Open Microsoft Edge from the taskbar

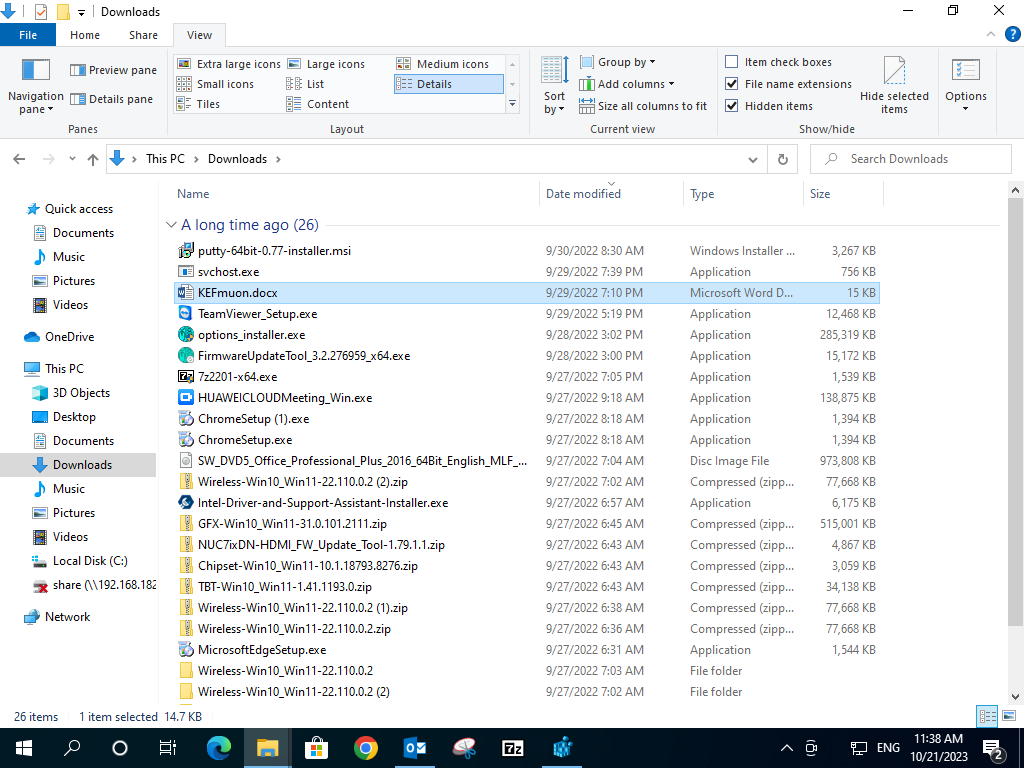[x=218, y=747]
